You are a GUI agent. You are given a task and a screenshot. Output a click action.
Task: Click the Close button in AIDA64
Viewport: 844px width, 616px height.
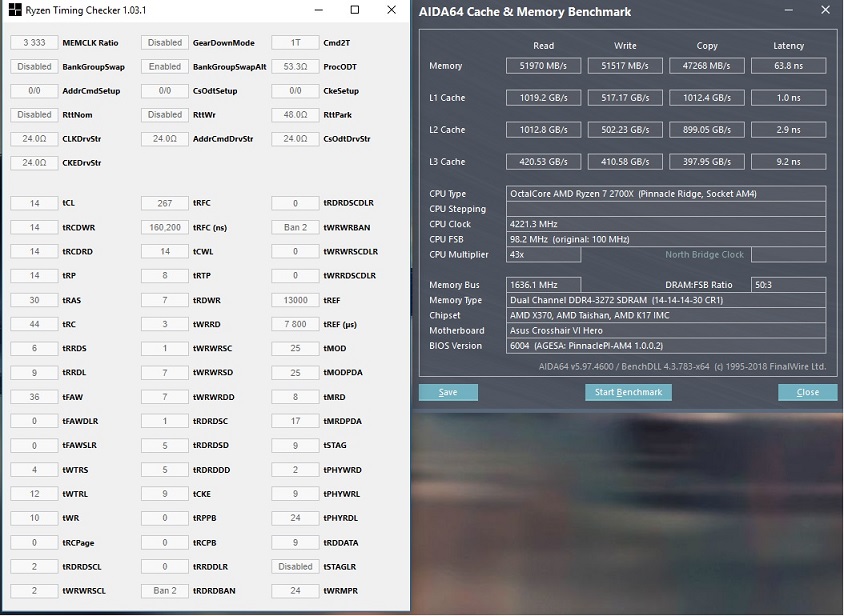click(x=807, y=392)
